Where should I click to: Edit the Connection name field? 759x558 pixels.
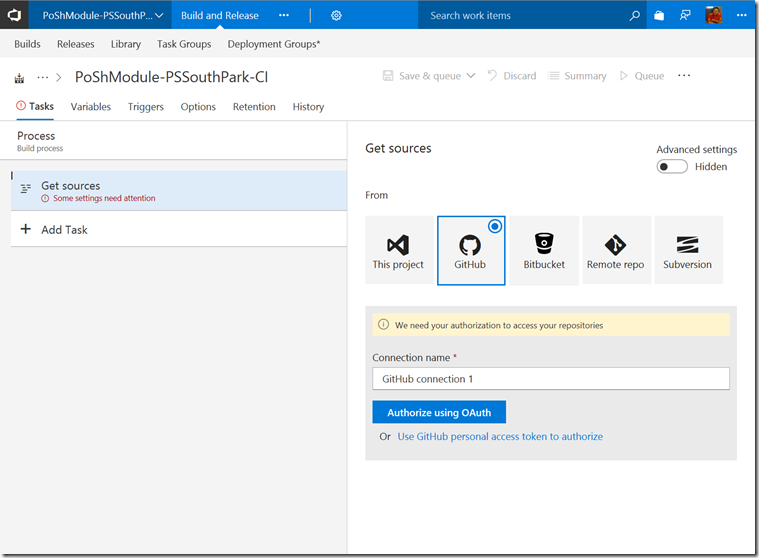(551, 378)
